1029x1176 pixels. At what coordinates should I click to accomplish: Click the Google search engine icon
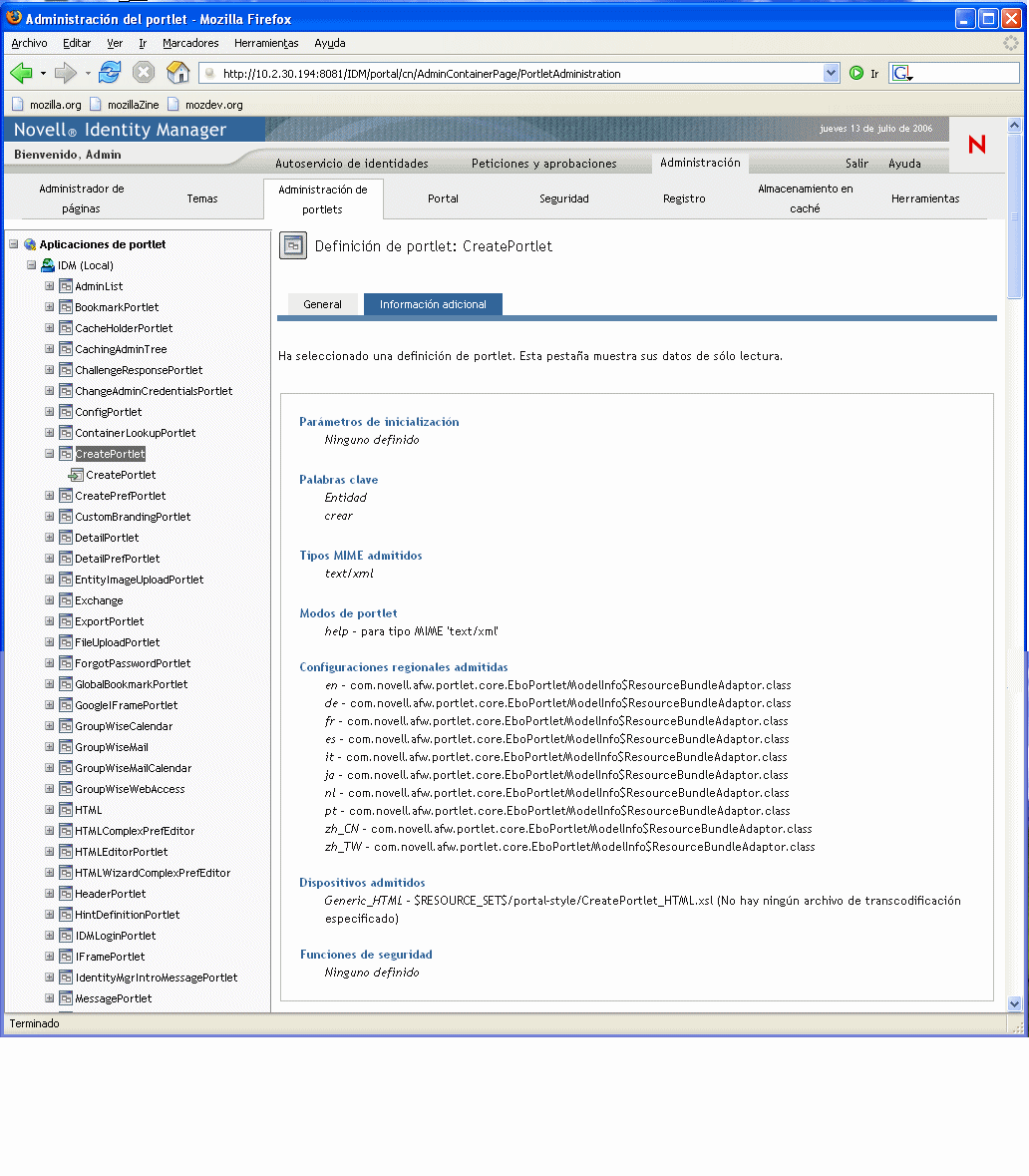click(x=900, y=73)
